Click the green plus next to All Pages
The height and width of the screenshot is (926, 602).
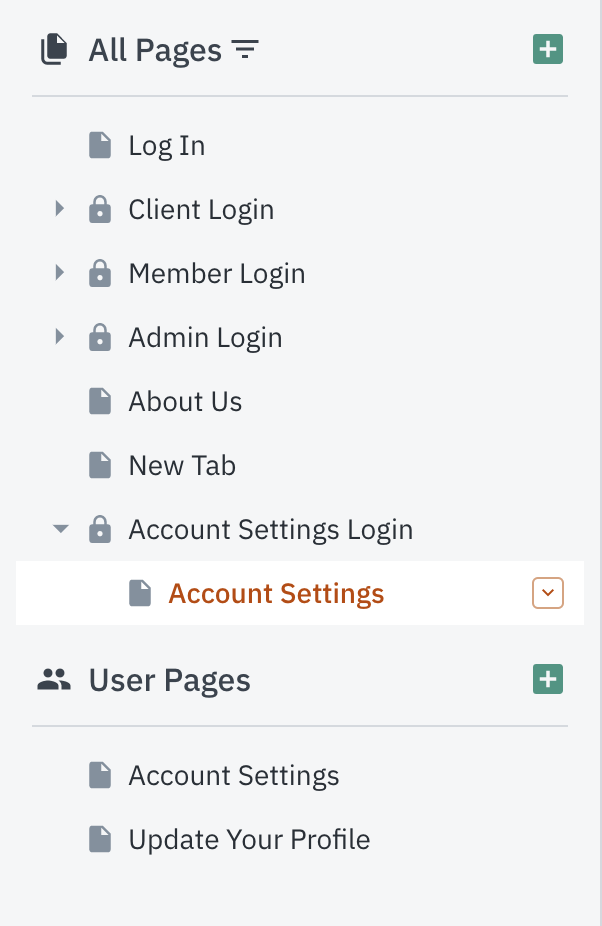[x=548, y=49]
